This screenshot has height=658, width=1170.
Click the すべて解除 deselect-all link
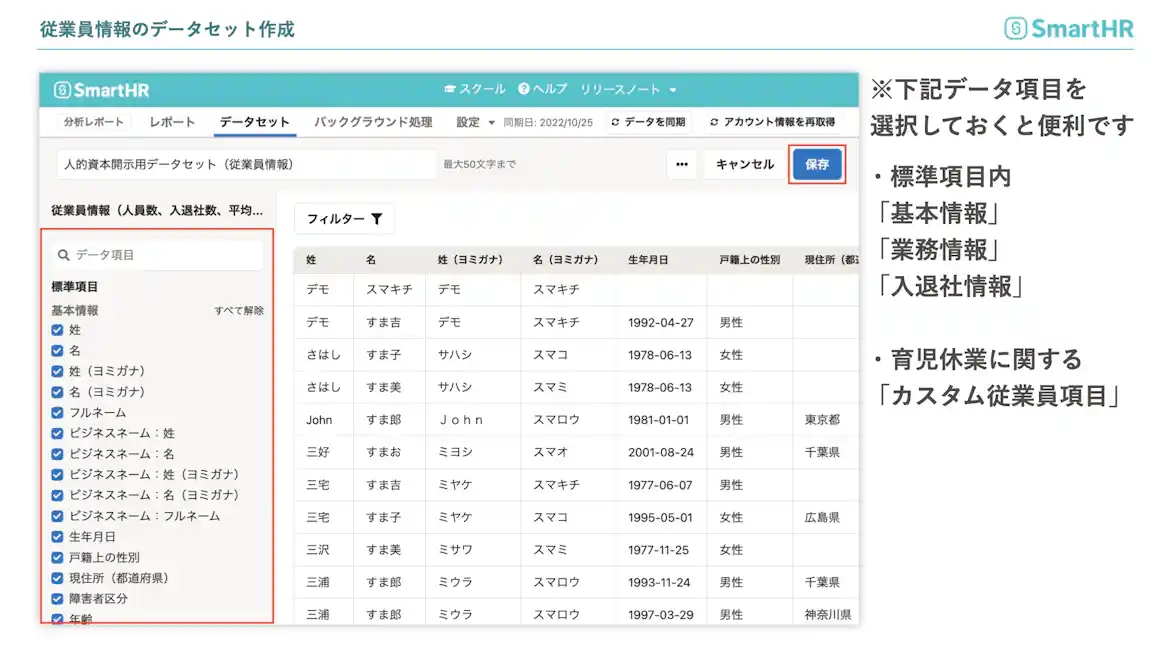(x=238, y=310)
